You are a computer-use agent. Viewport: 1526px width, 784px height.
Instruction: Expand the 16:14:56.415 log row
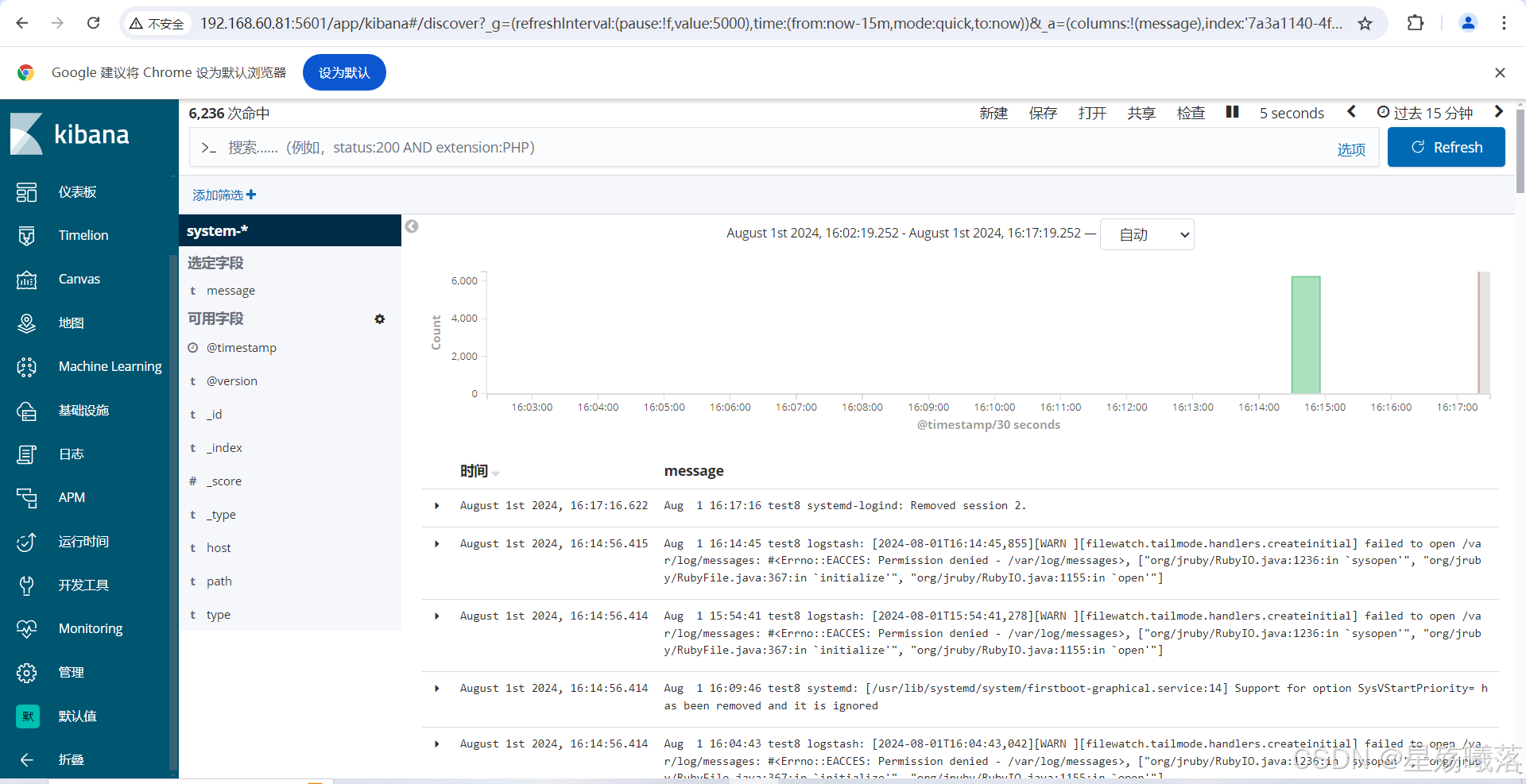437,544
